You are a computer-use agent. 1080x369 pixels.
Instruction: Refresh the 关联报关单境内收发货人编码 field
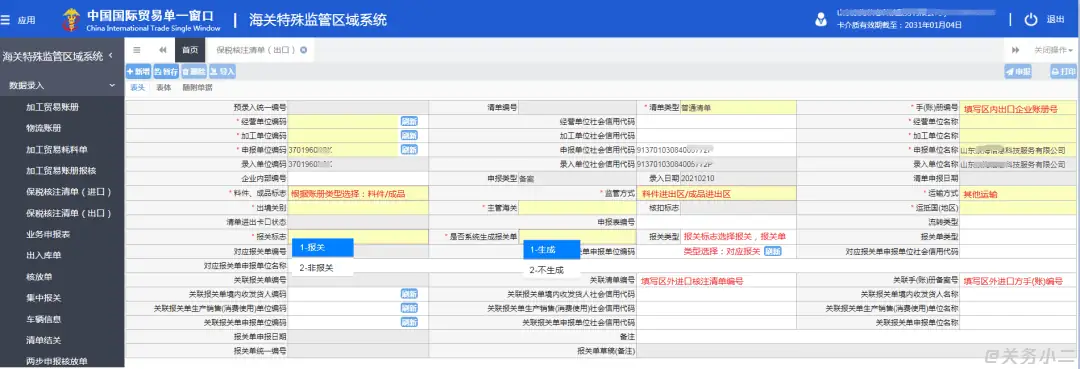pyautogui.click(x=409, y=293)
